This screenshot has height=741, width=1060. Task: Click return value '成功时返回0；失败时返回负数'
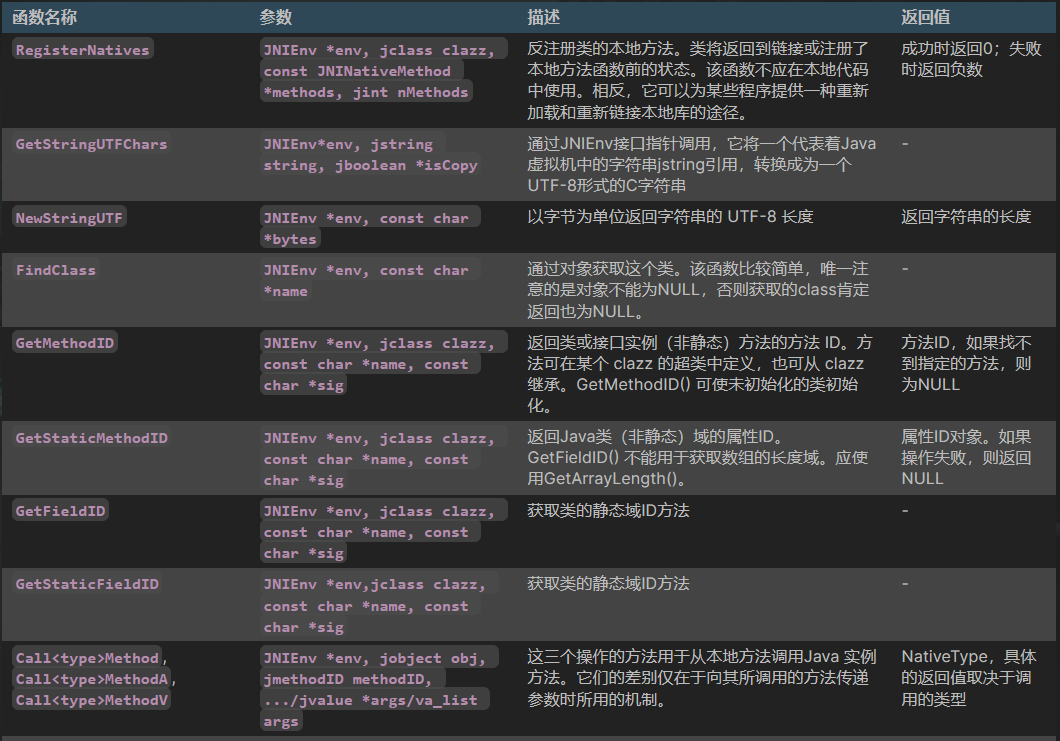[x=971, y=59]
